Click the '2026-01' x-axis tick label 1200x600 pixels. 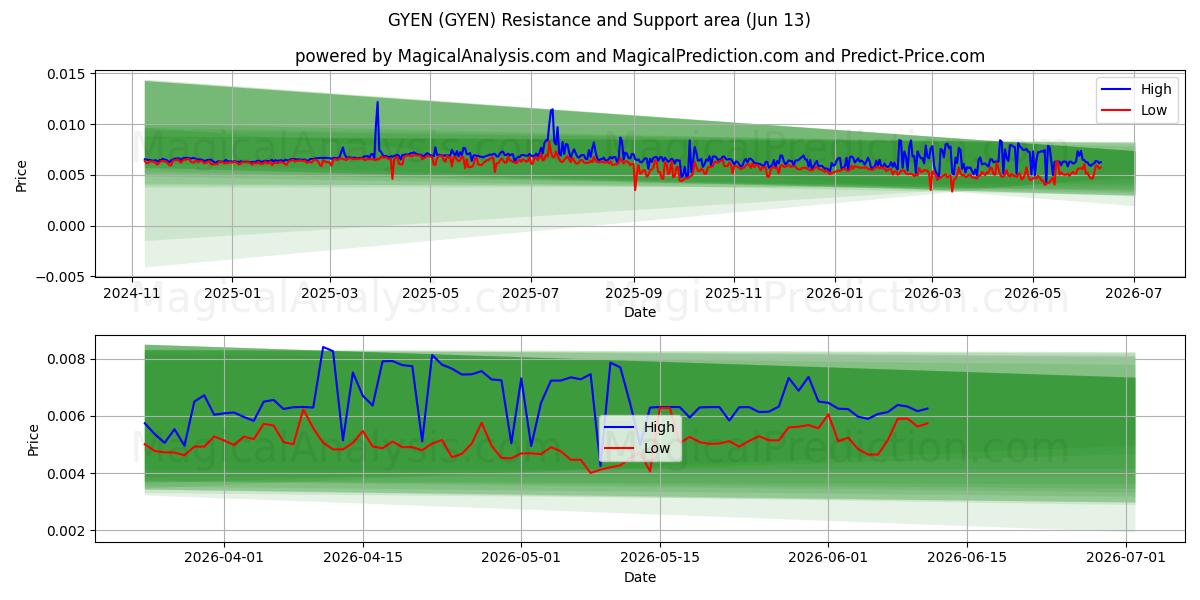click(x=834, y=294)
